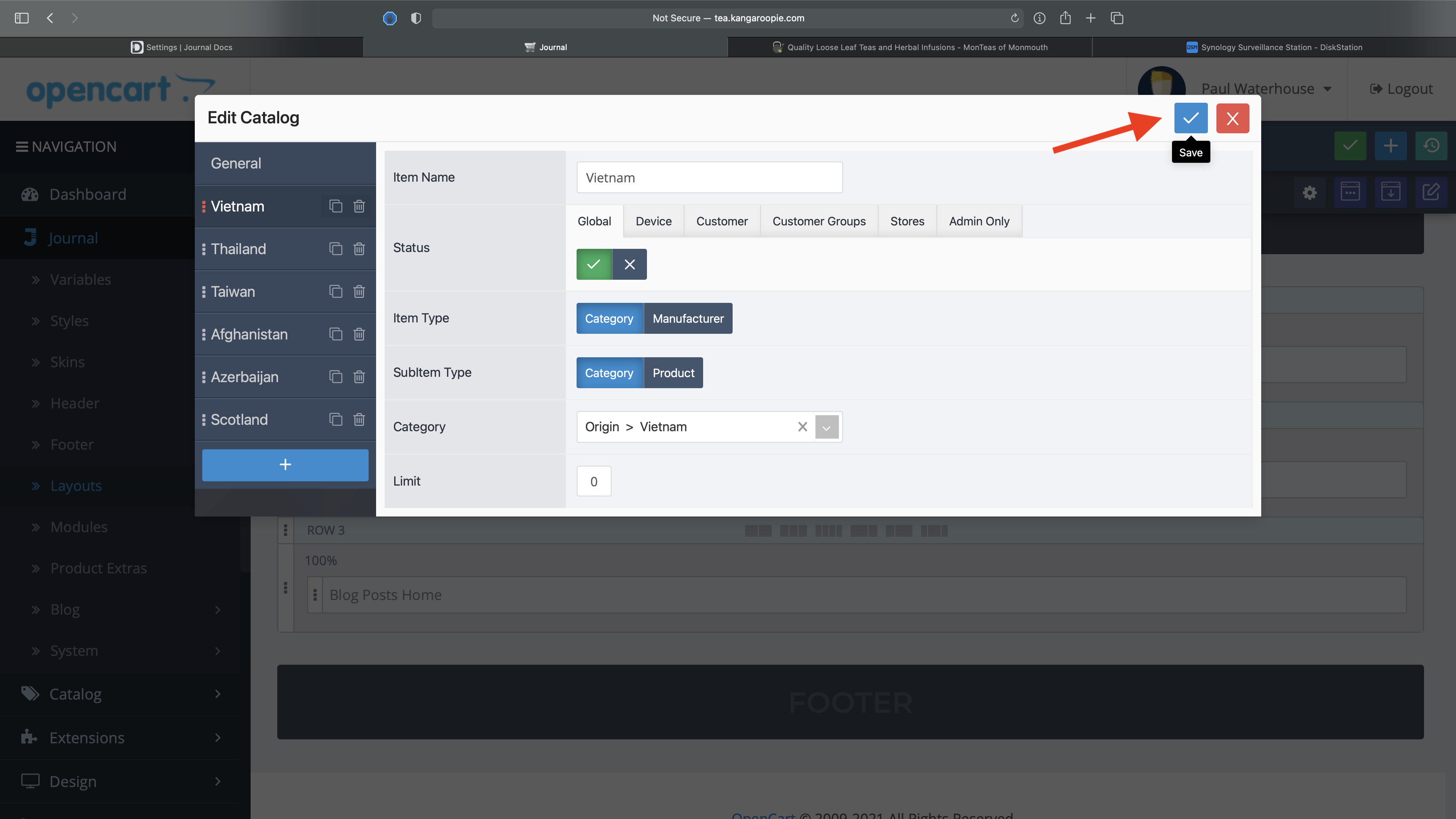The height and width of the screenshot is (819, 1456).
Task: Delete the Taiwan catalog item
Action: [x=359, y=291]
